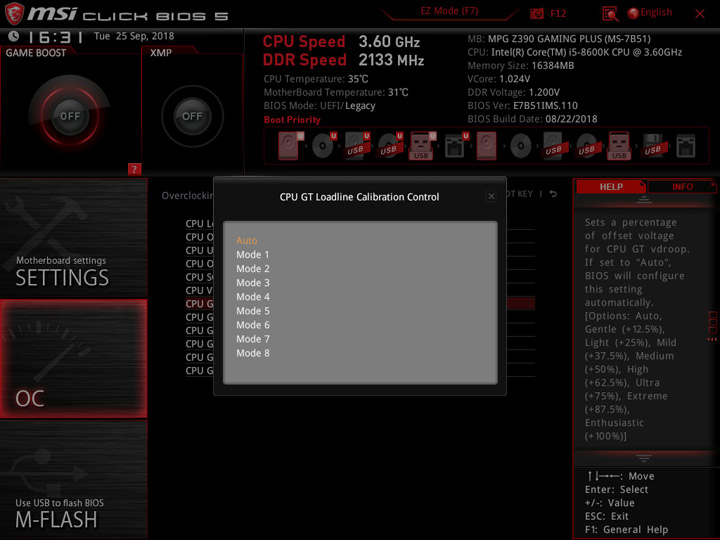Toggle the XMP profile button
Viewport: 720px width, 540px height.
192,116
